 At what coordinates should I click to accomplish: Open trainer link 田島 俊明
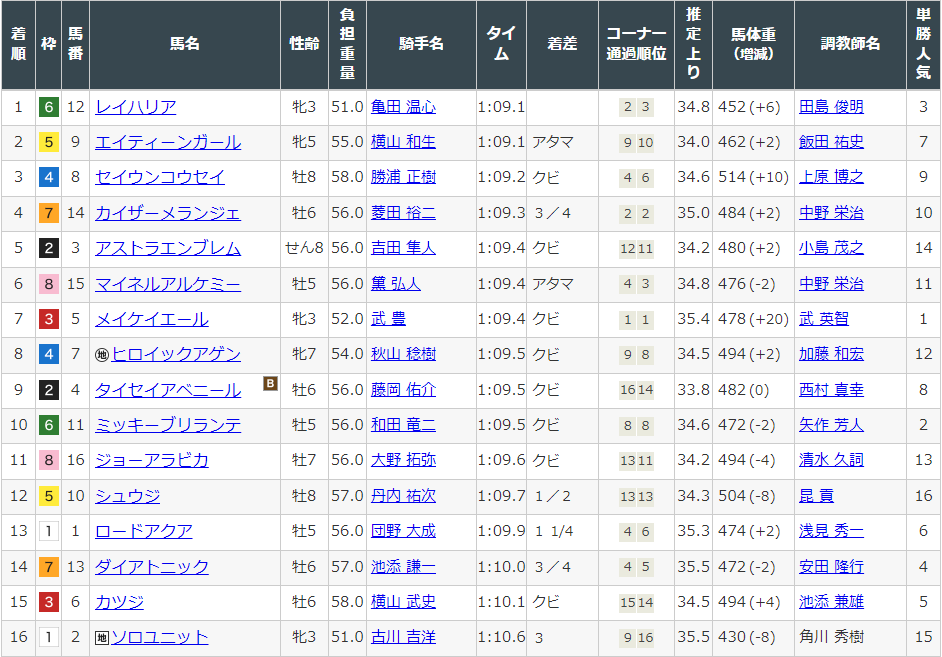click(831, 107)
